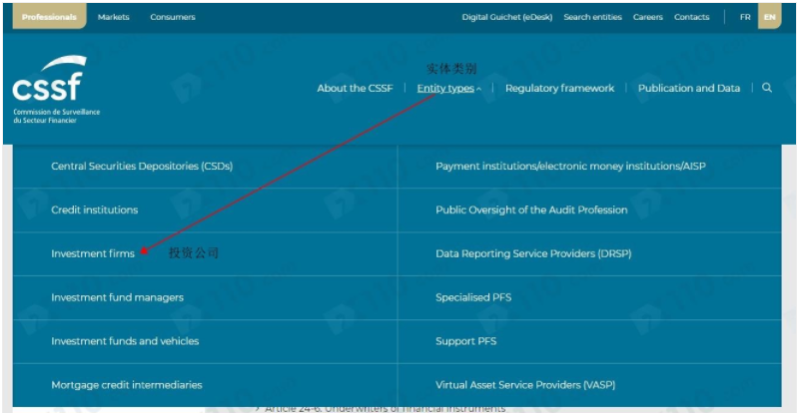Select the Professionals tab
Screen dimensions: 800x413
point(49,17)
